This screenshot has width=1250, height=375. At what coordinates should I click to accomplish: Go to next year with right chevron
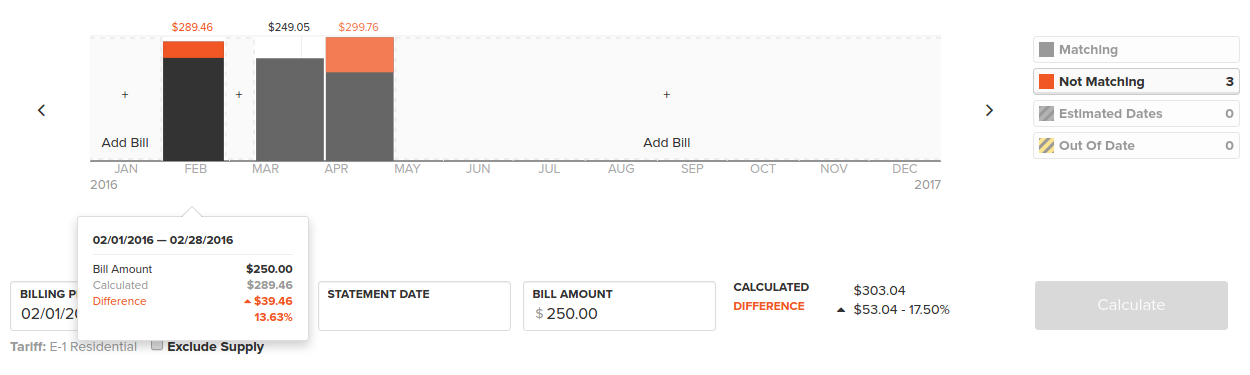click(x=989, y=110)
